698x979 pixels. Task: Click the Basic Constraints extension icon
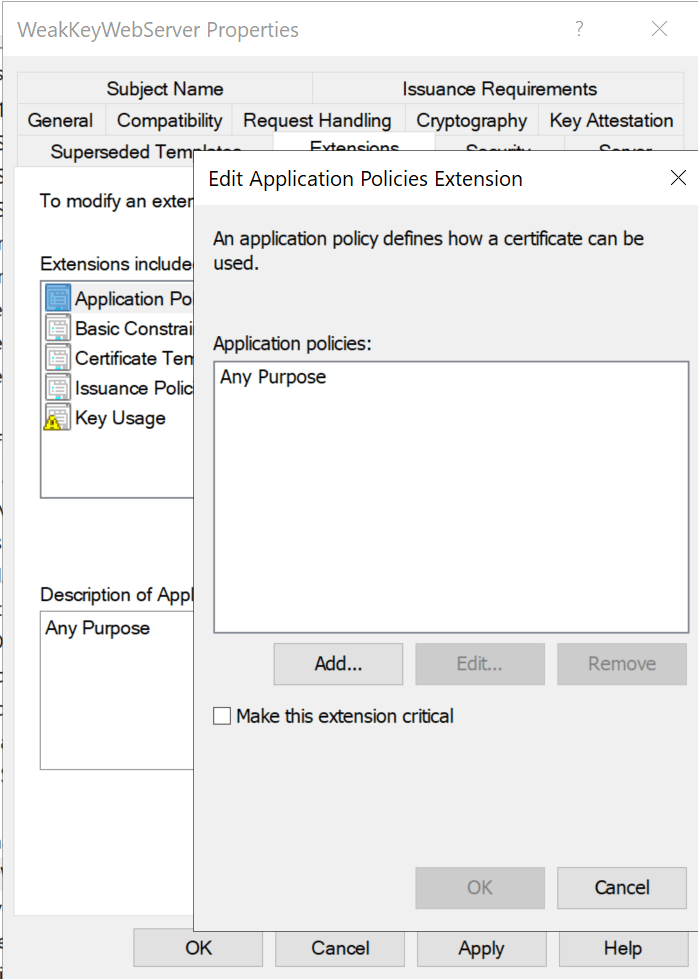click(x=58, y=328)
